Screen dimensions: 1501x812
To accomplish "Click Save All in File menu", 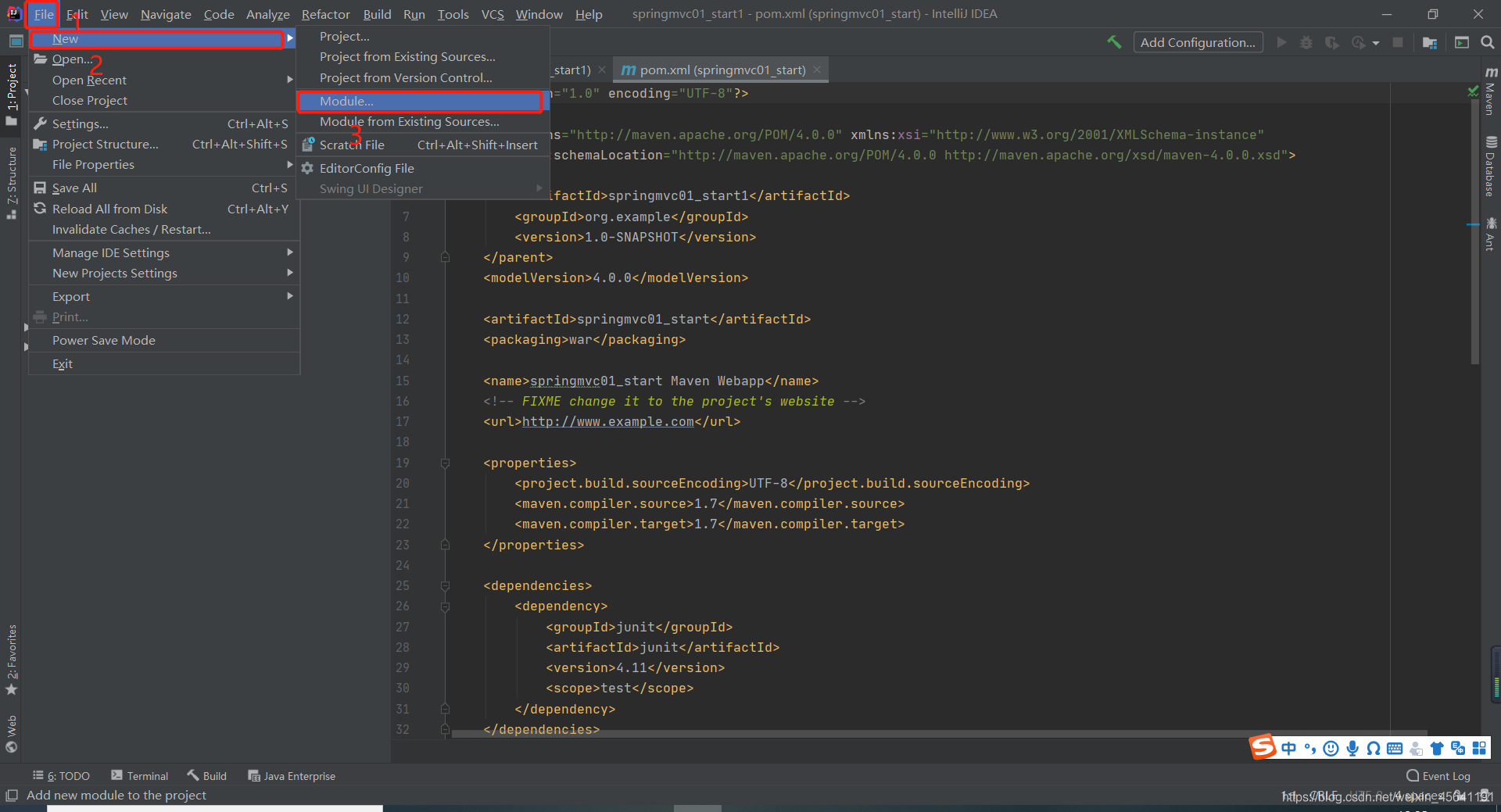I will click(164, 188).
